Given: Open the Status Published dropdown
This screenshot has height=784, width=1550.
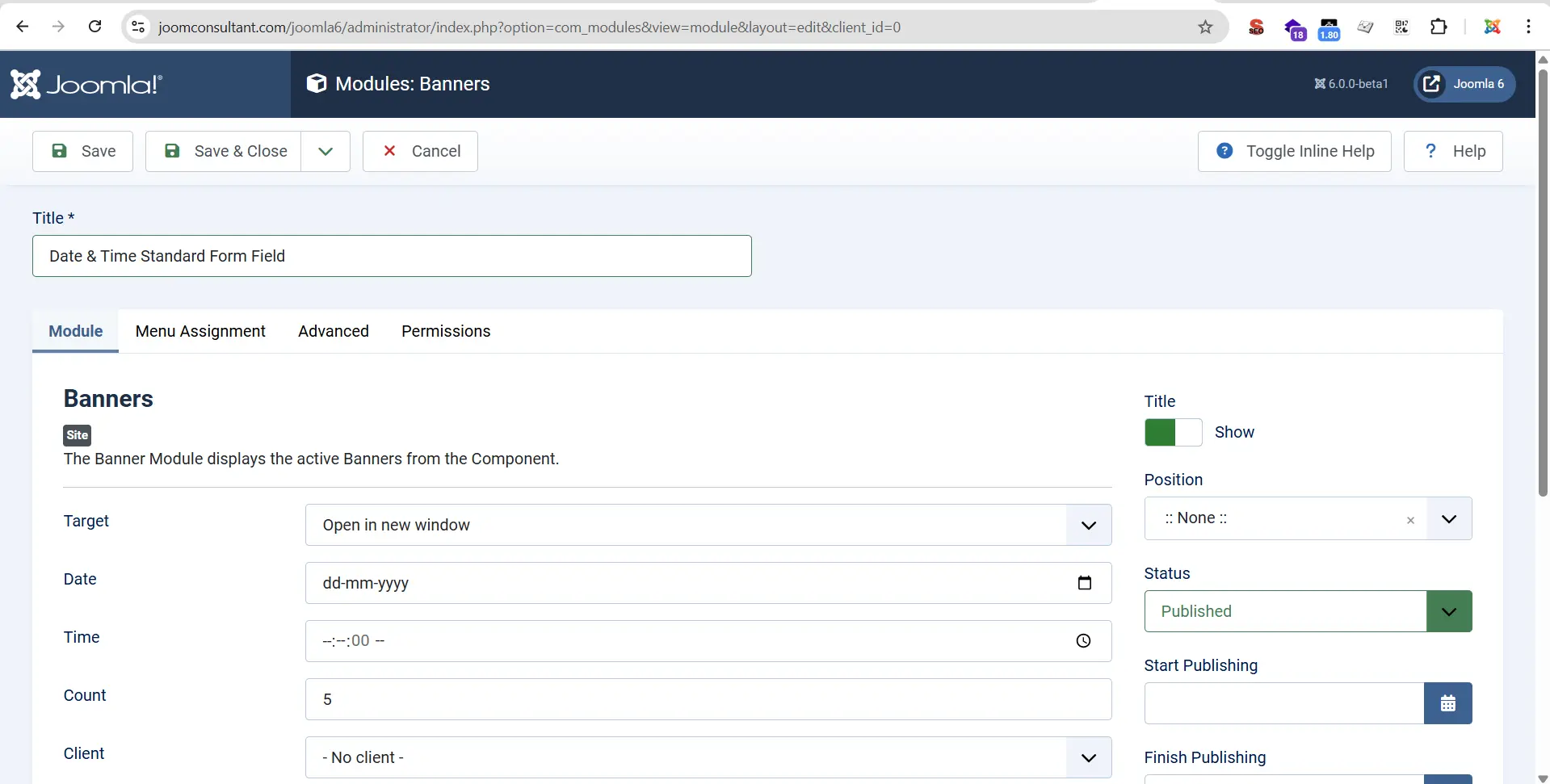Looking at the screenshot, I should pyautogui.click(x=1307, y=611).
